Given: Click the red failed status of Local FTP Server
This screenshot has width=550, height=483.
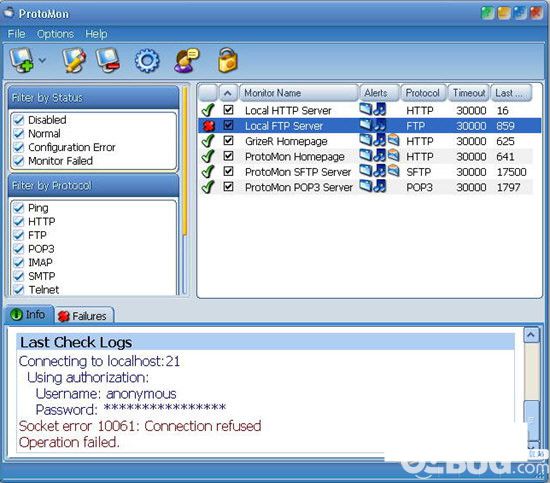Looking at the screenshot, I should point(209,126).
